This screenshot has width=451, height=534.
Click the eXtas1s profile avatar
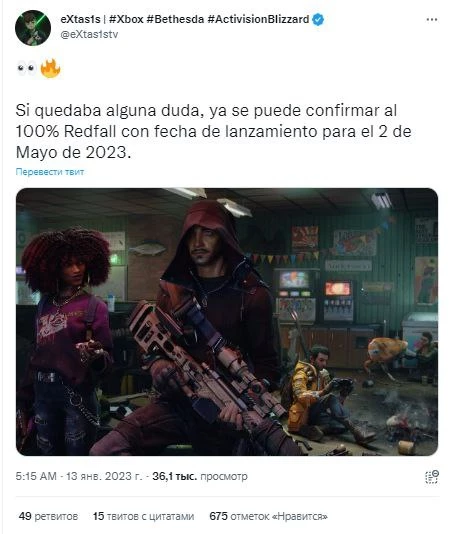[33, 28]
